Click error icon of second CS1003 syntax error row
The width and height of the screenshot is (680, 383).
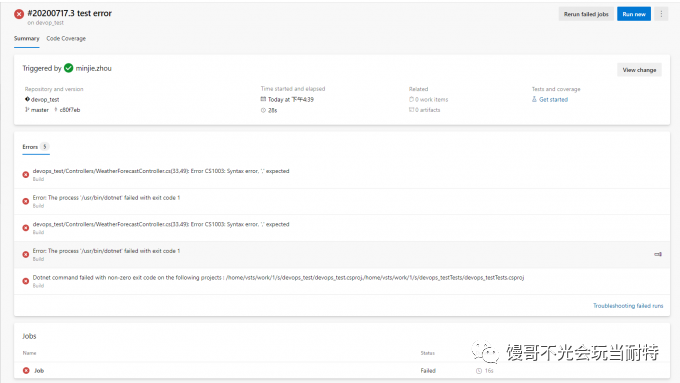coord(26,228)
